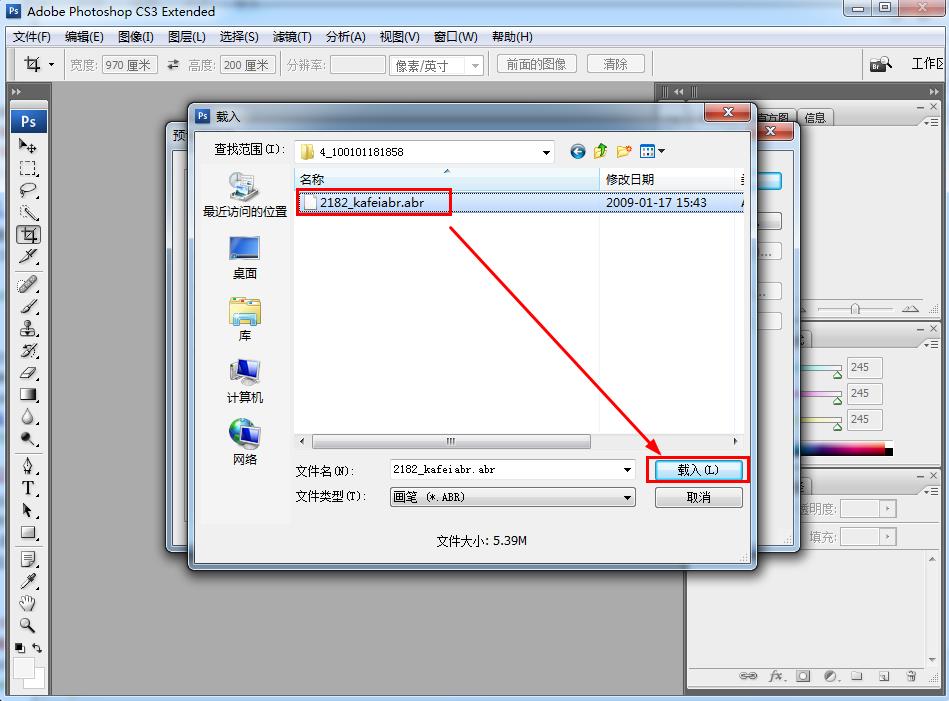949x701 pixels.
Task: Select the Hand tool
Action: point(28,603)
